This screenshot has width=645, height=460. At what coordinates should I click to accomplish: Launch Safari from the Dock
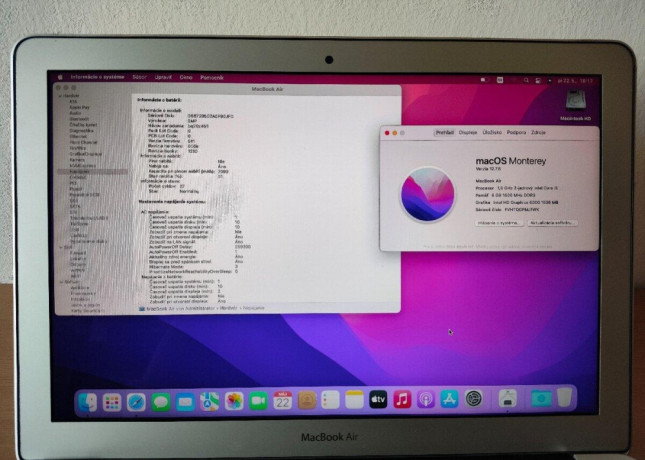[x=136, y=402]
